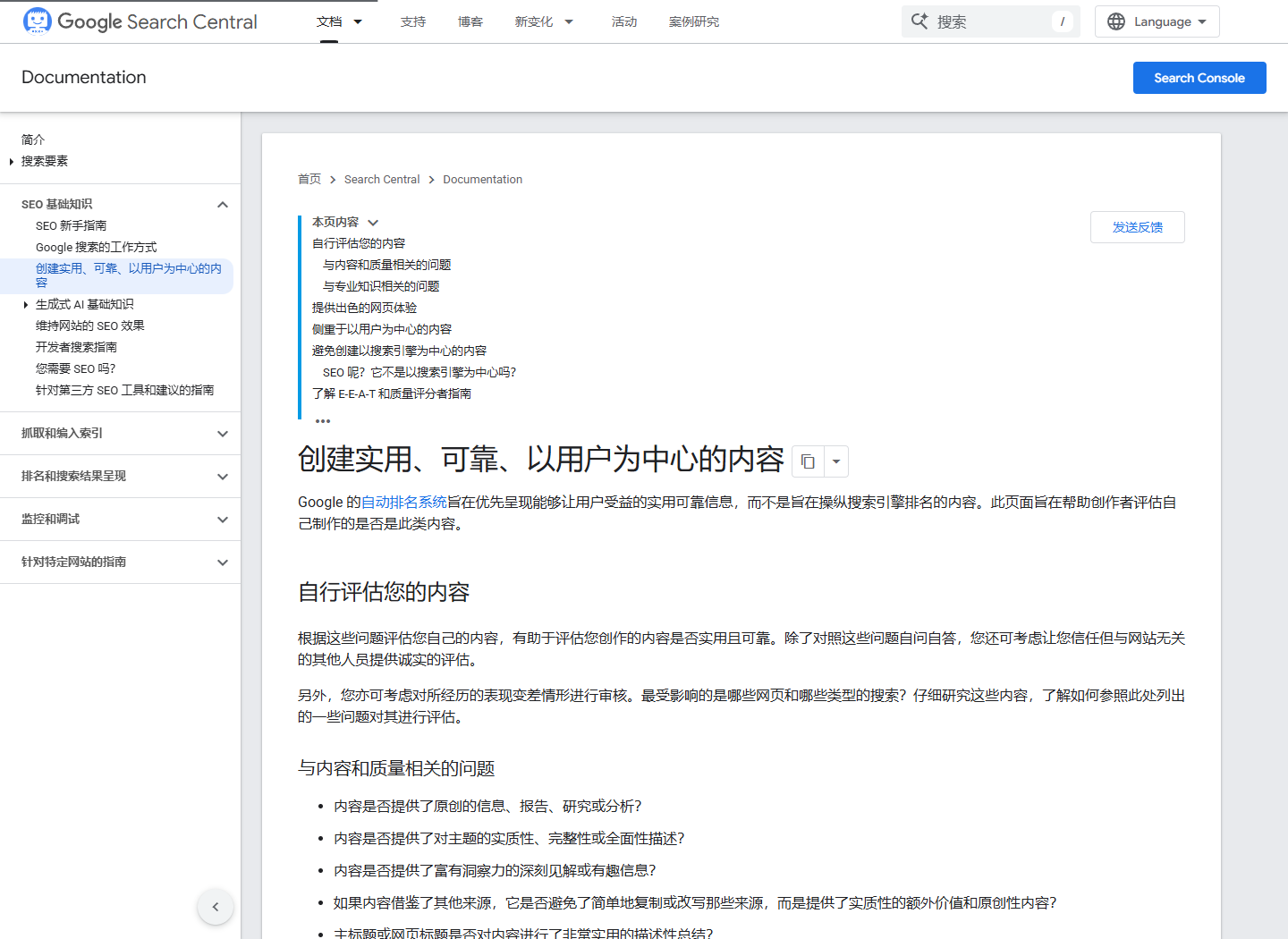Click the search magnifier sparkle icon
The image size is (1288, 939).
tap(919, 21)
